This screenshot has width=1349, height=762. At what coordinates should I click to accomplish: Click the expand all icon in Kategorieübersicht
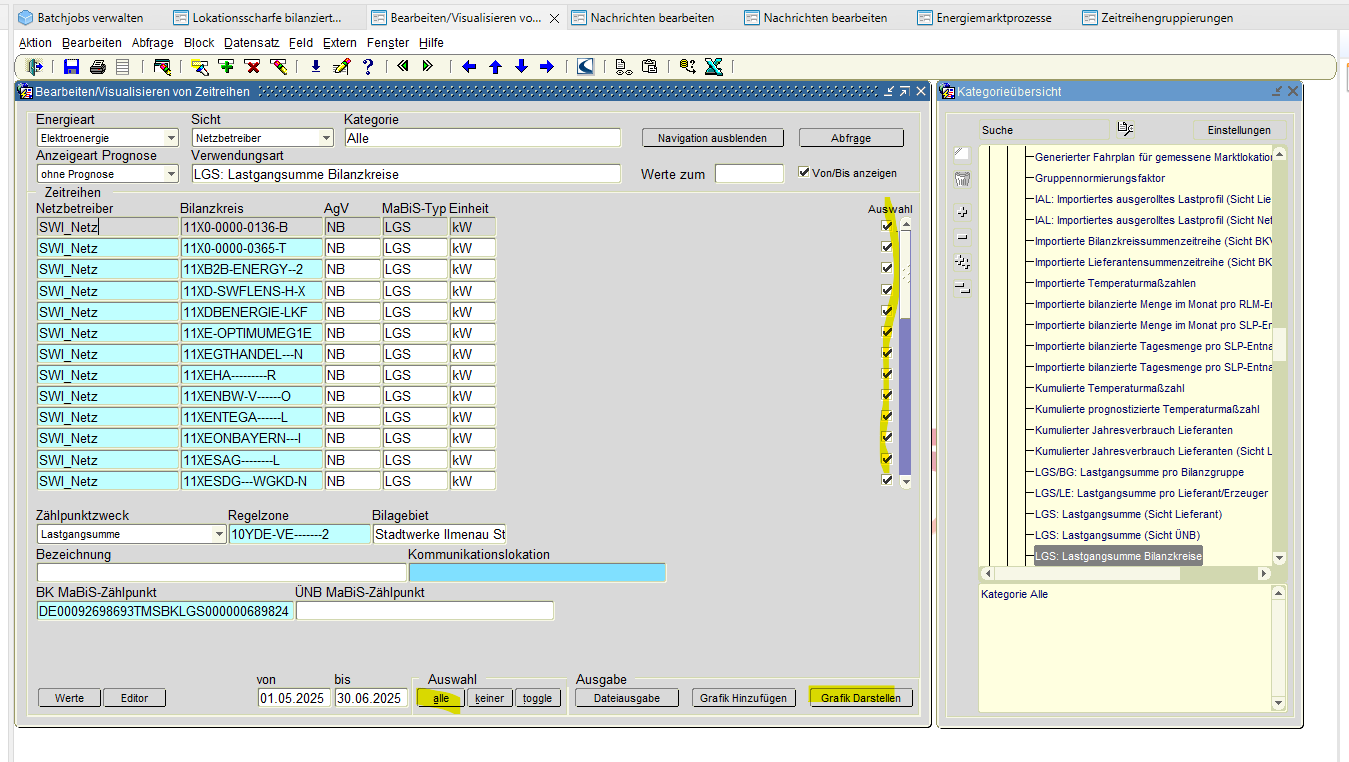tap(962, 262)
